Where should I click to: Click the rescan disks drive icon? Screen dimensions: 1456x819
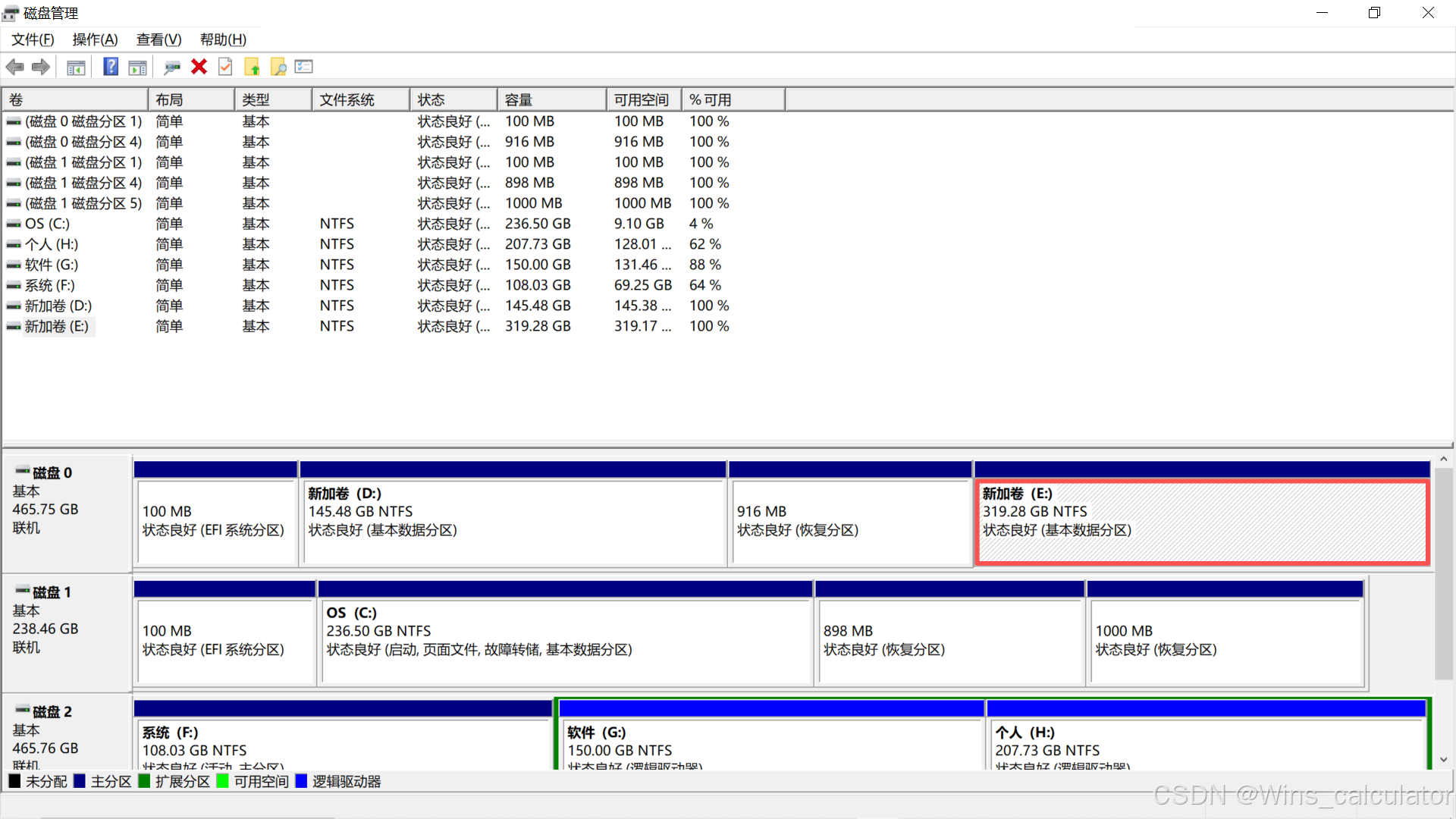[x=172, y=67]
